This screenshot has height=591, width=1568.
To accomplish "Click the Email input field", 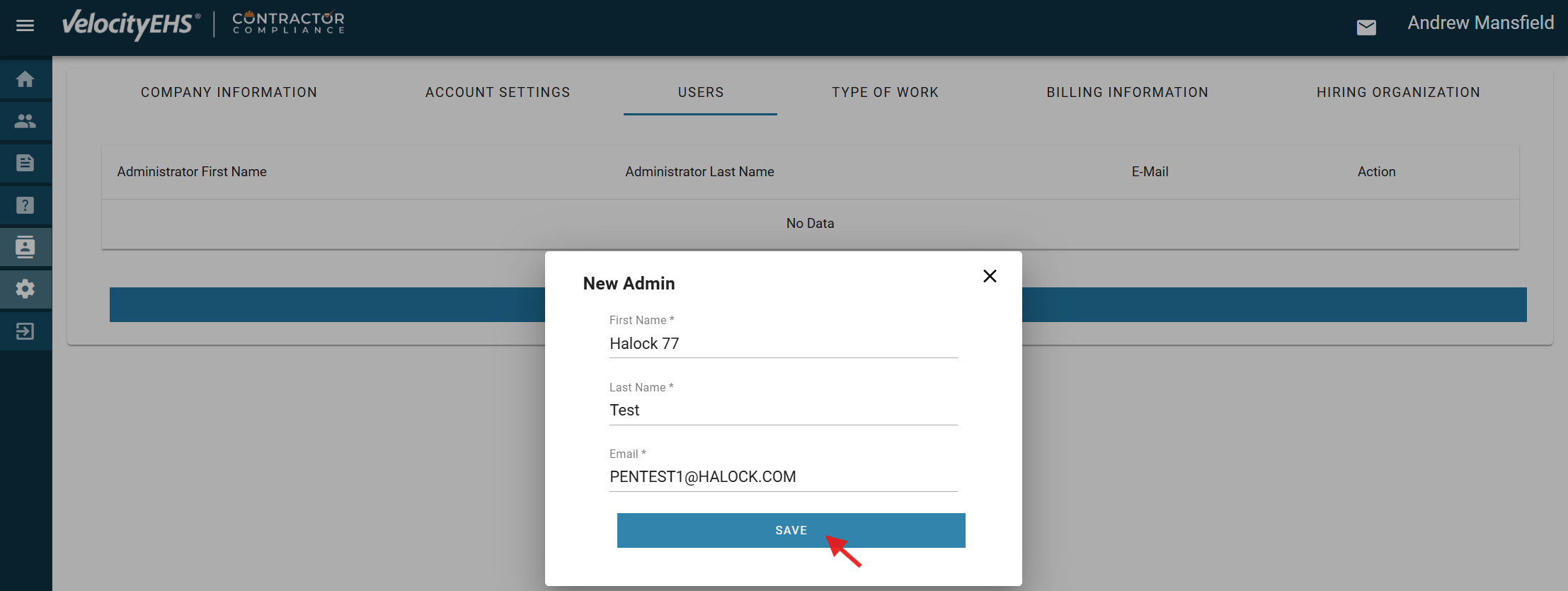I will point(783,477).
